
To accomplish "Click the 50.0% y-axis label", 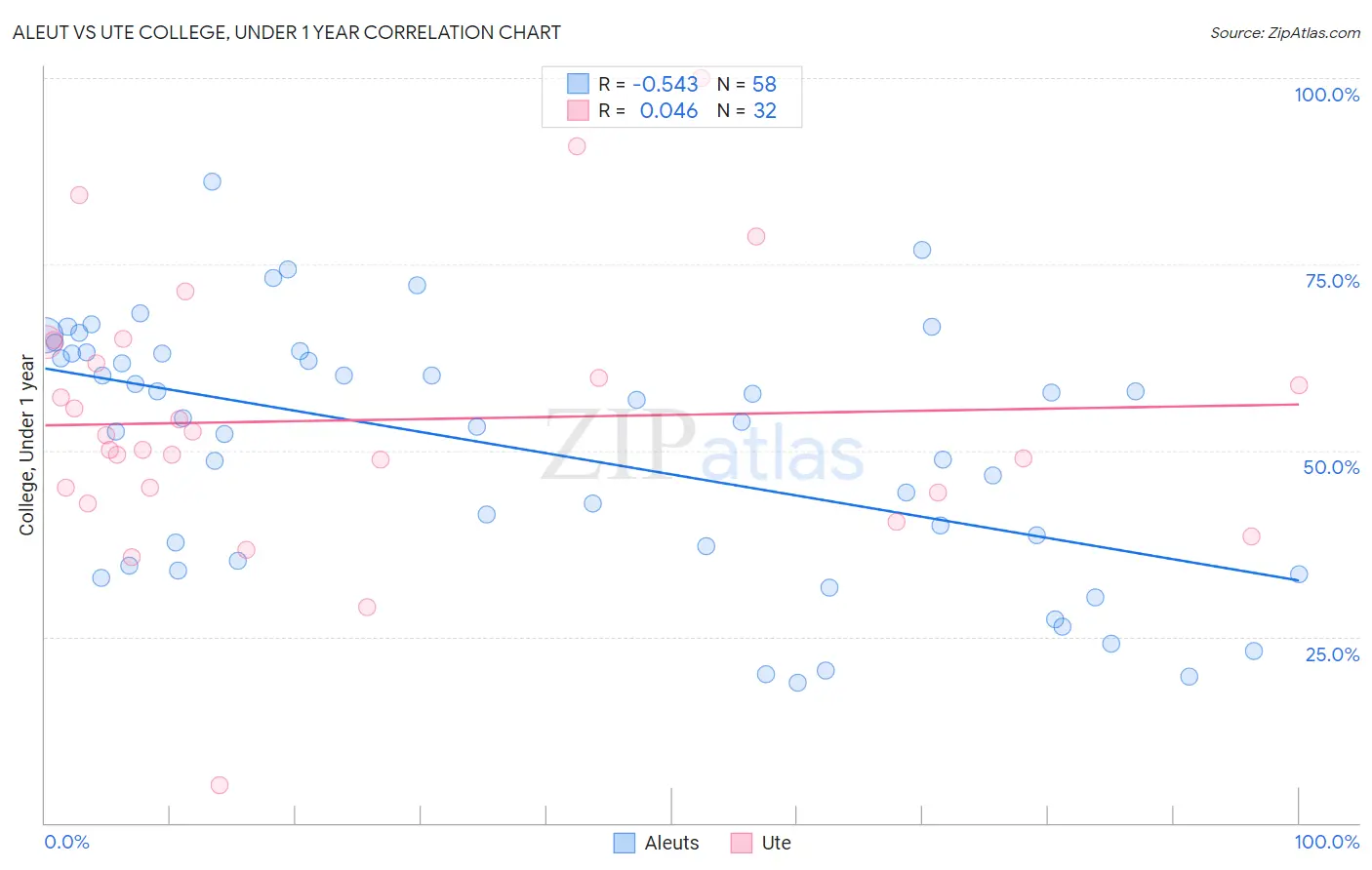I will 1331,467.
